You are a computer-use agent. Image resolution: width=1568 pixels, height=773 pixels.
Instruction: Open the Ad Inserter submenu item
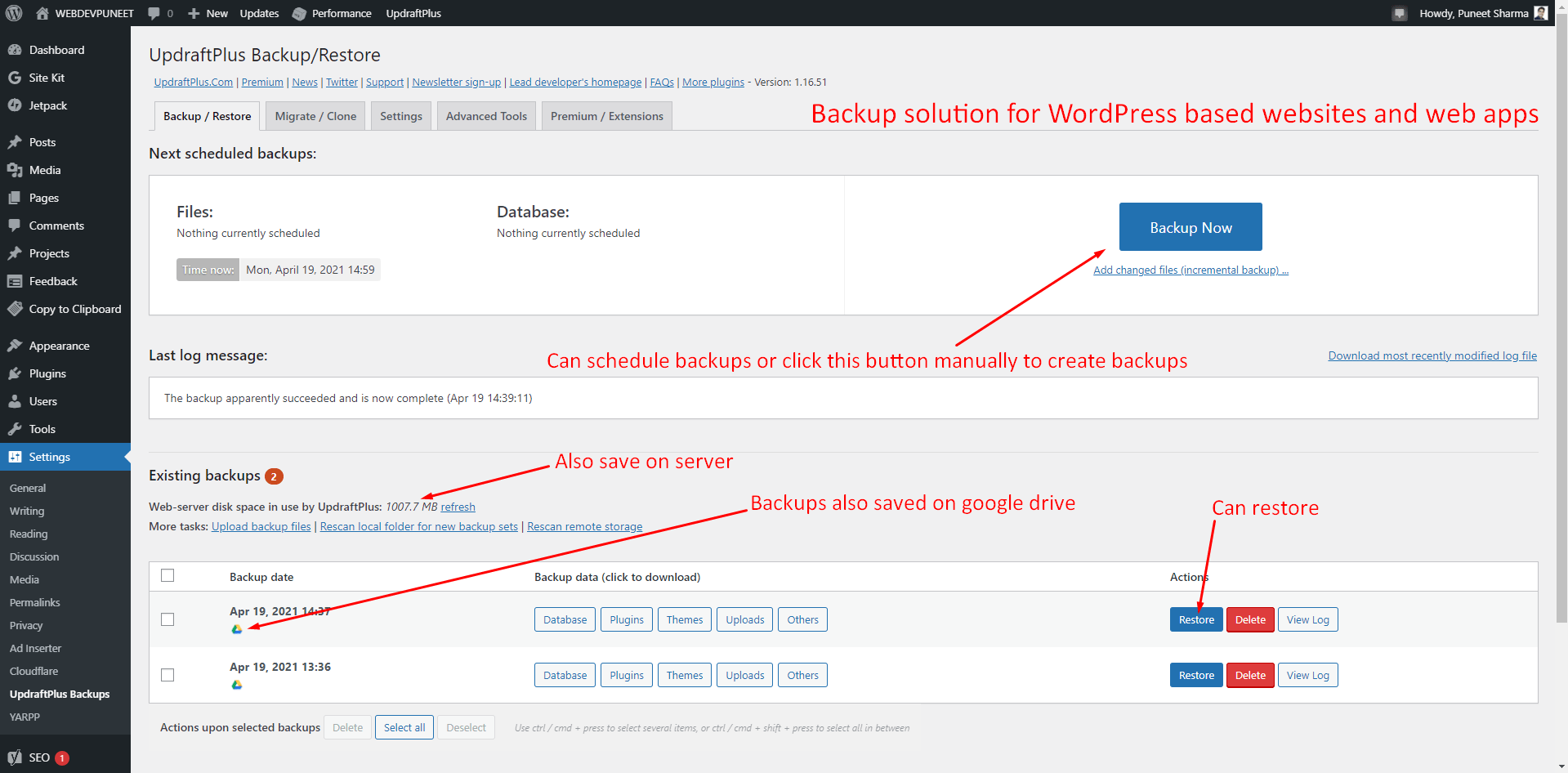click(36, 648)
